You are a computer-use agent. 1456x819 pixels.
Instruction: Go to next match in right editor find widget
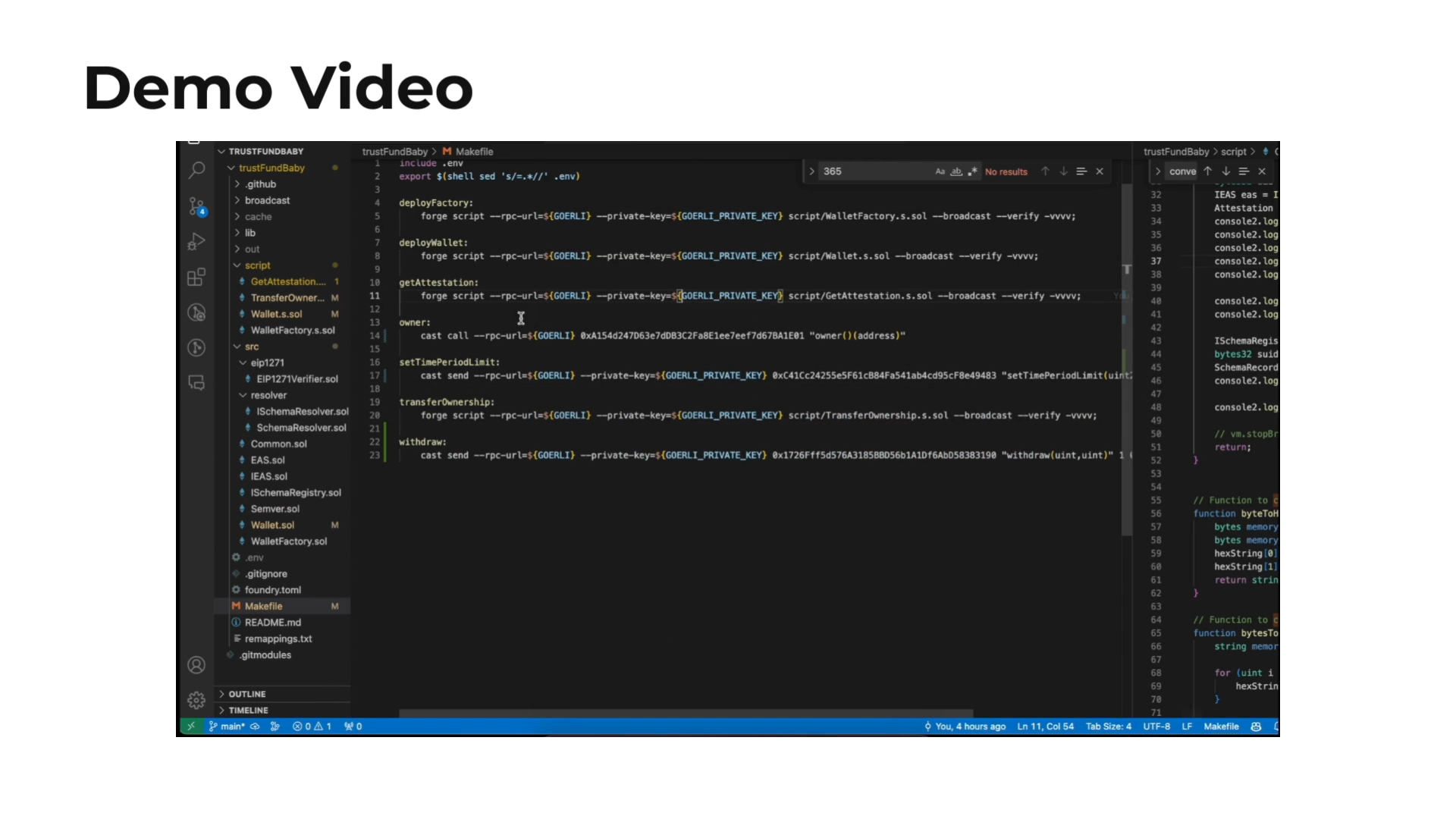pos(1225,171)
